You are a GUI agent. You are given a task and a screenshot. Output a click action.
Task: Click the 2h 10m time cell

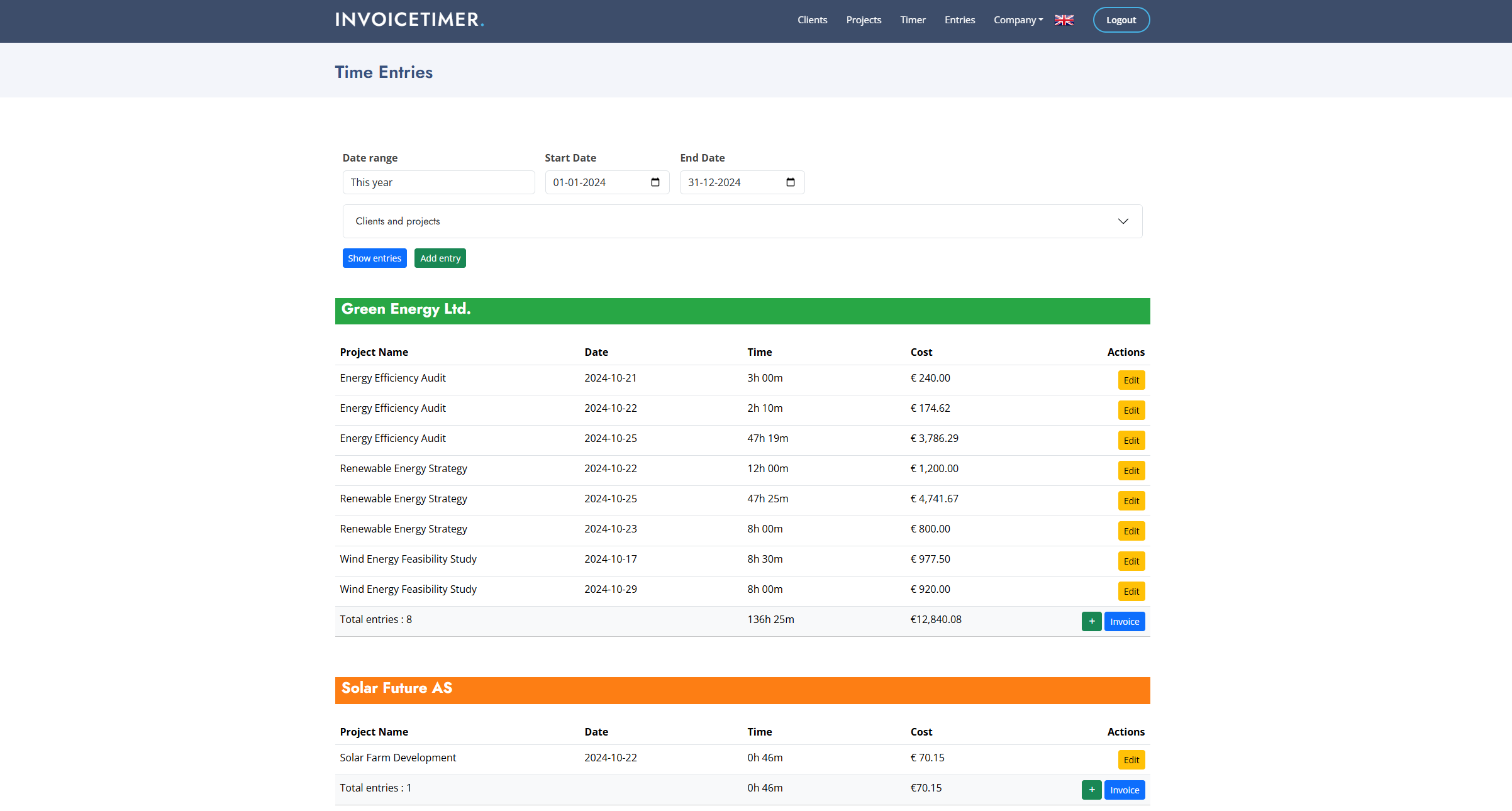[x=765, y=408]
